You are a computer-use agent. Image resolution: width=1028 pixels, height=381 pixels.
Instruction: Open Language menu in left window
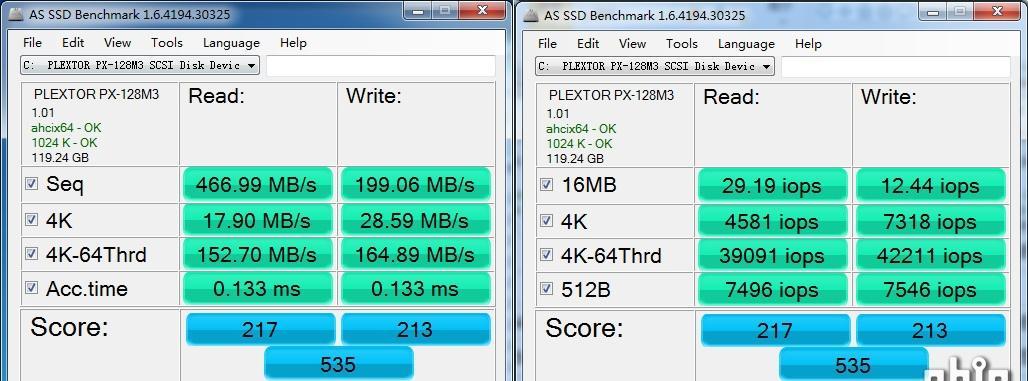click(x=231, y=43)
